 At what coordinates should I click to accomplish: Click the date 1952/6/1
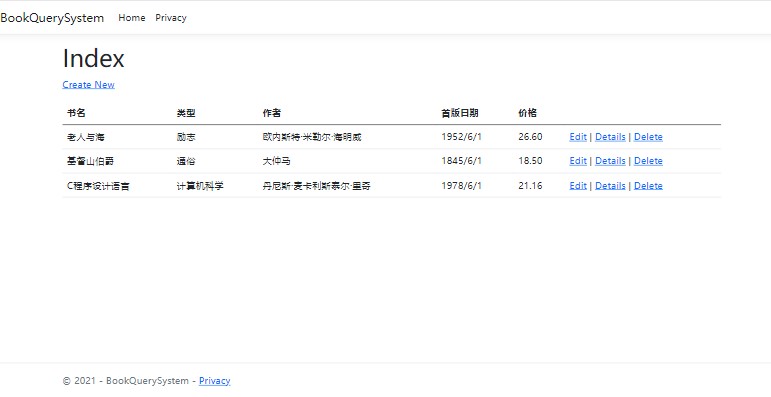point(461,137)
